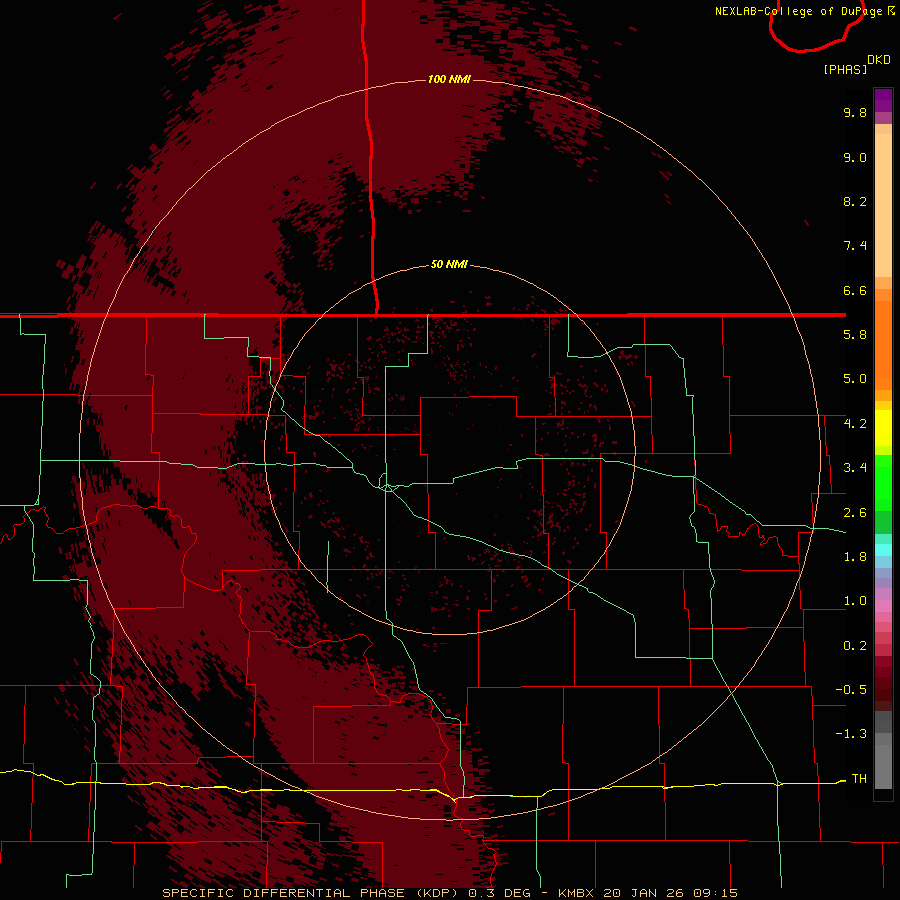Viewport: 900px width, 900px height.
Task: Click the 7.4 legend value
Action: point(855,246)
